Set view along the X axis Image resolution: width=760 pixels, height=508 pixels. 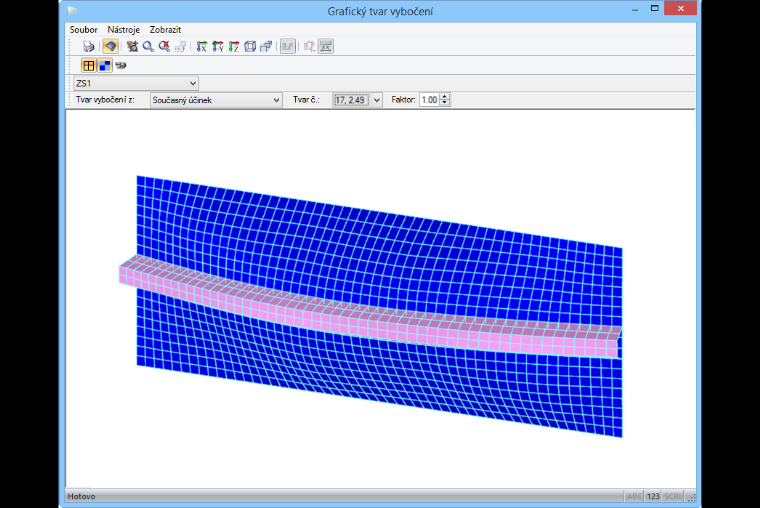coord(202,47)
